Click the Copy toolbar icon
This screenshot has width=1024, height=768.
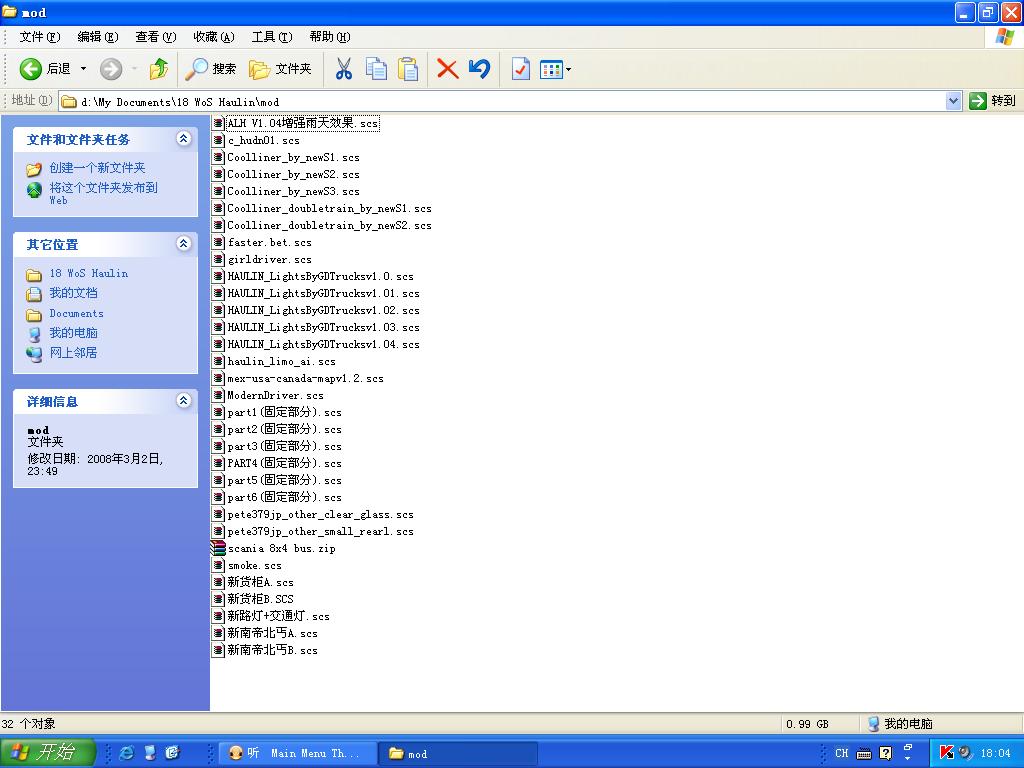click(x=376, y=69)
